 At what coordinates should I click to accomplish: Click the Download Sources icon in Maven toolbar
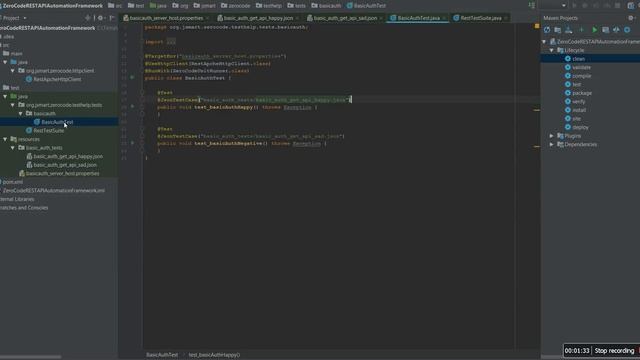569,30
